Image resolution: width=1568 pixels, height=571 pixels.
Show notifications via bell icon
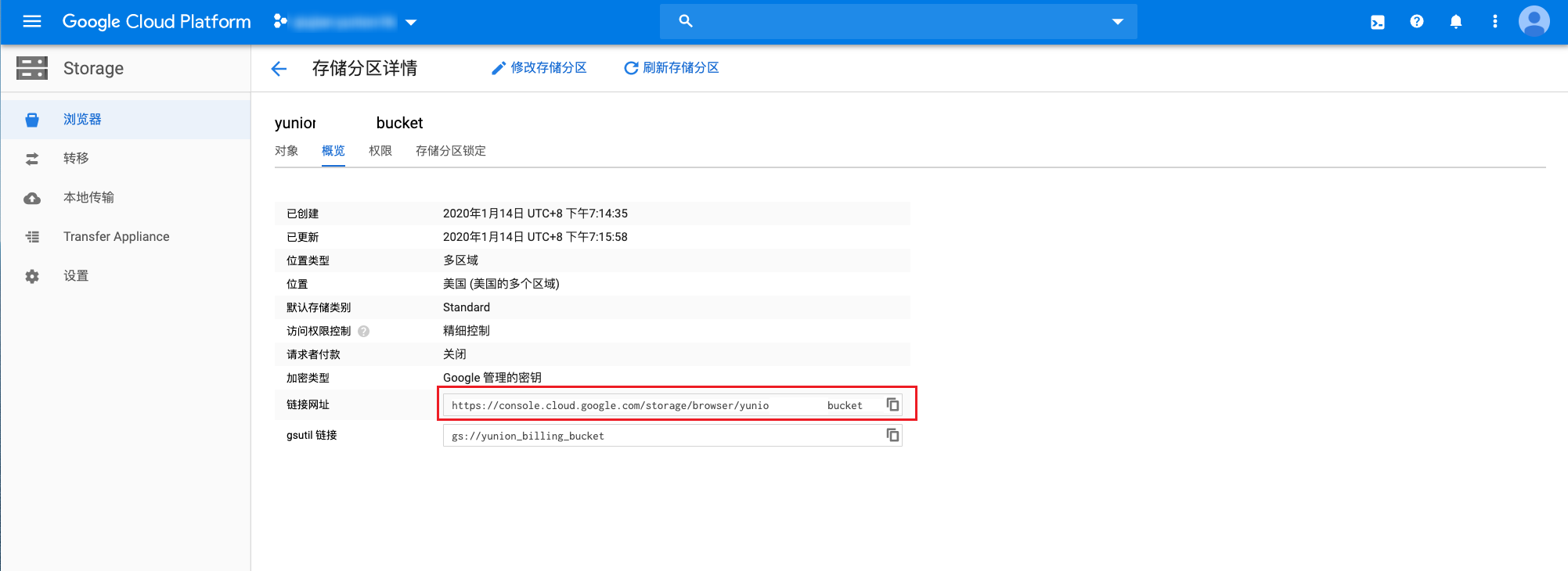1456,22
